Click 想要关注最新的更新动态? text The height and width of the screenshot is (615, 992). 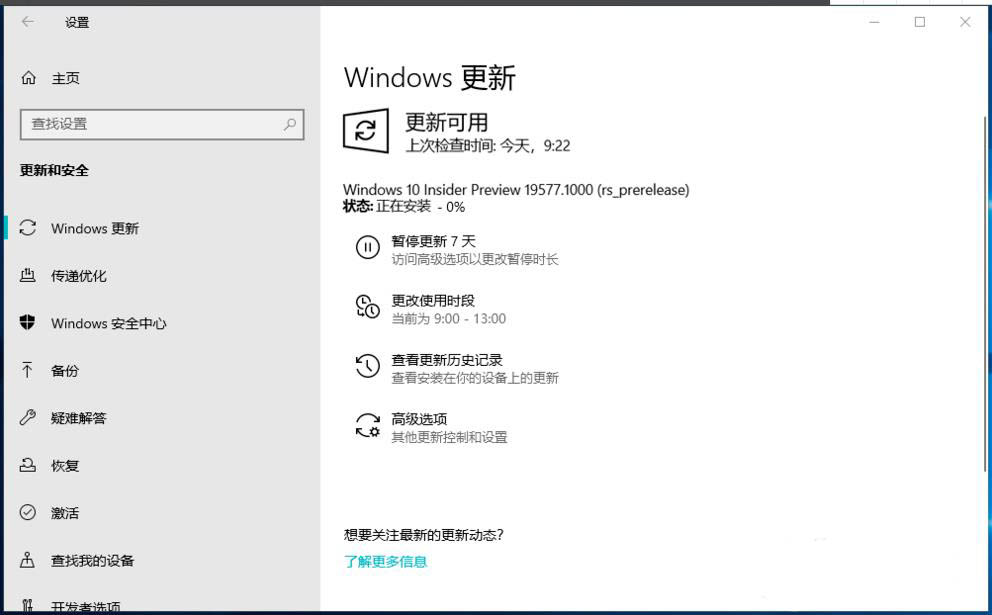tap(424, 535)
